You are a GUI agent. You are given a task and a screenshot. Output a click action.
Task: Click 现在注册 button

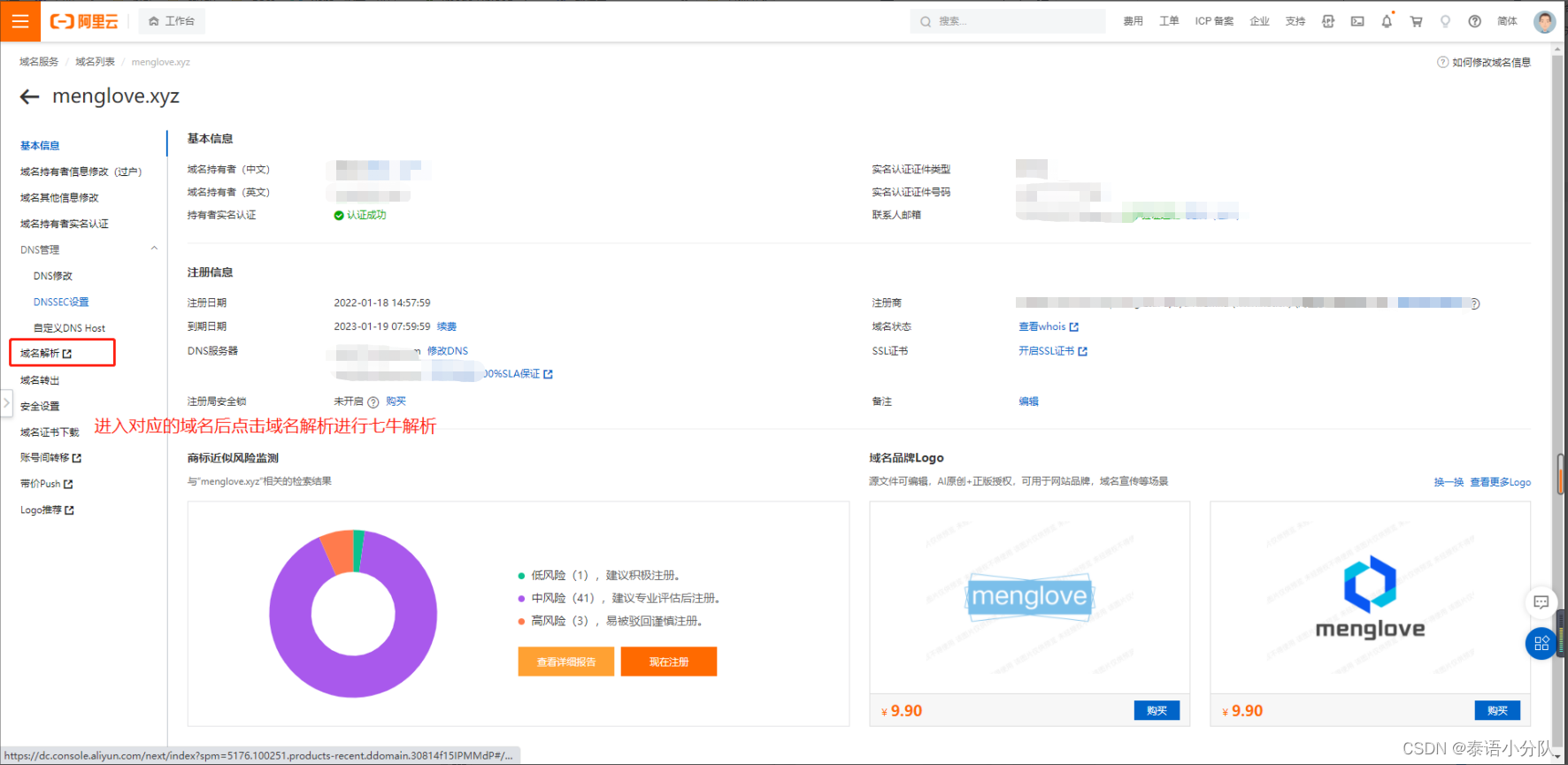pyautogui.click(x=669, y=662)
